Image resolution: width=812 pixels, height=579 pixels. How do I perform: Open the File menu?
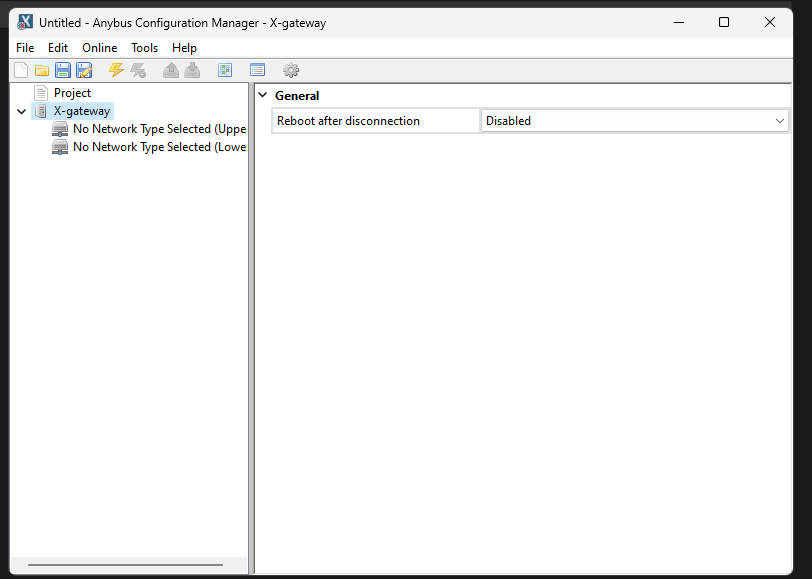pos(25,48)
